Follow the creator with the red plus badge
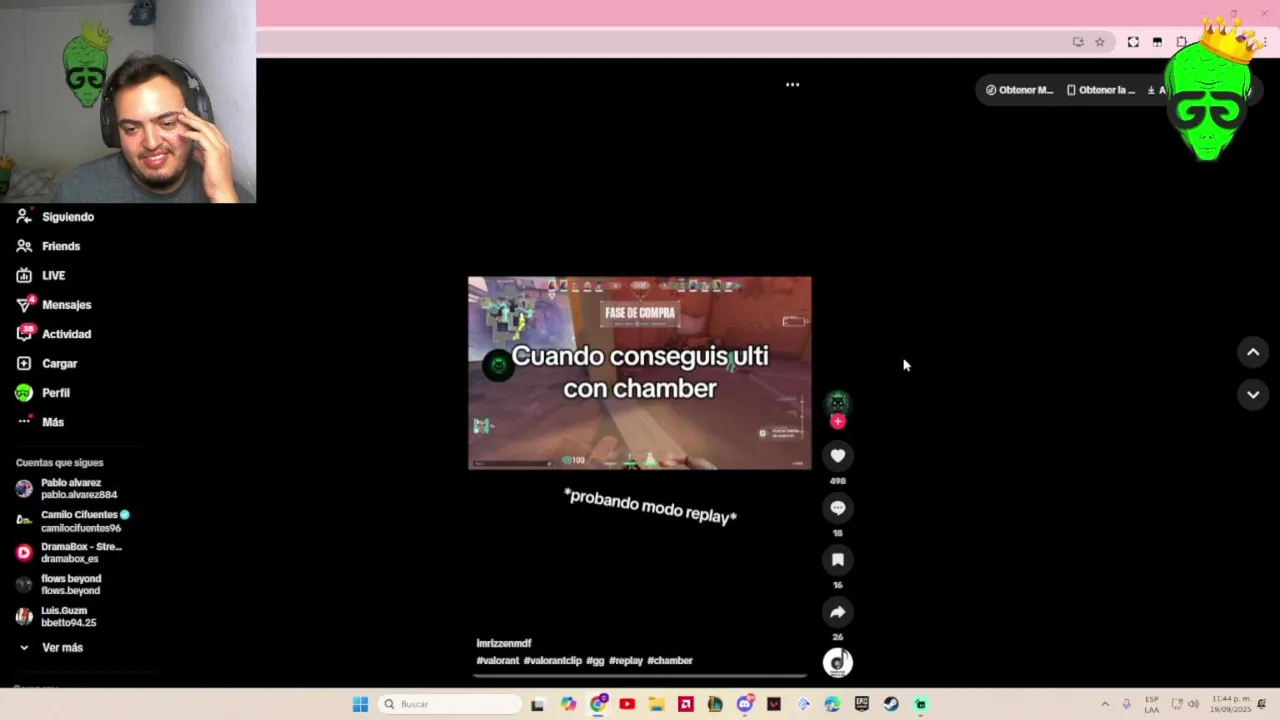Viewport: 1280px width, 720px height. tap(838, 422)
